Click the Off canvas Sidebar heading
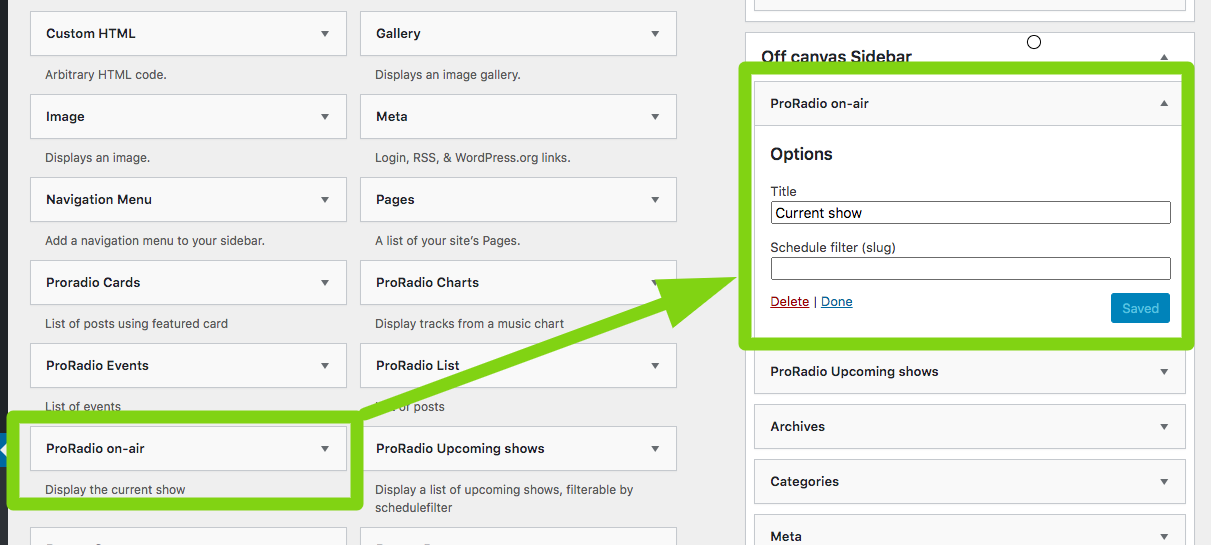The height and width of the screenshot is (545, 1211). [836, 57]
